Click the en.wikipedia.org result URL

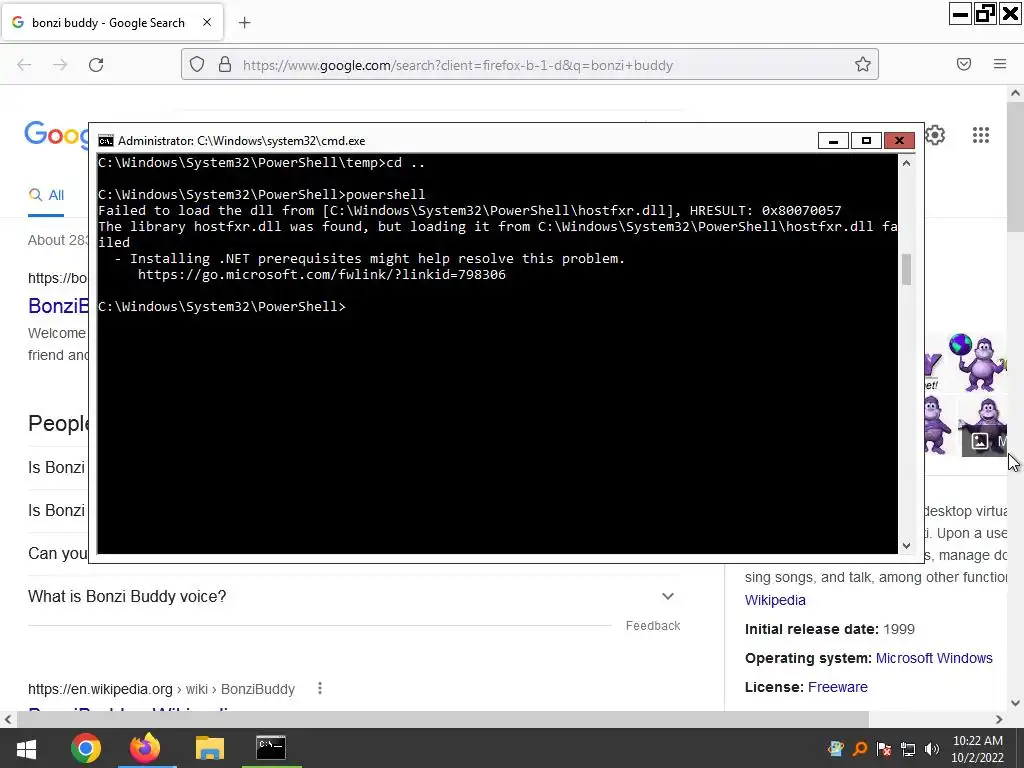(x=161, y=689)
